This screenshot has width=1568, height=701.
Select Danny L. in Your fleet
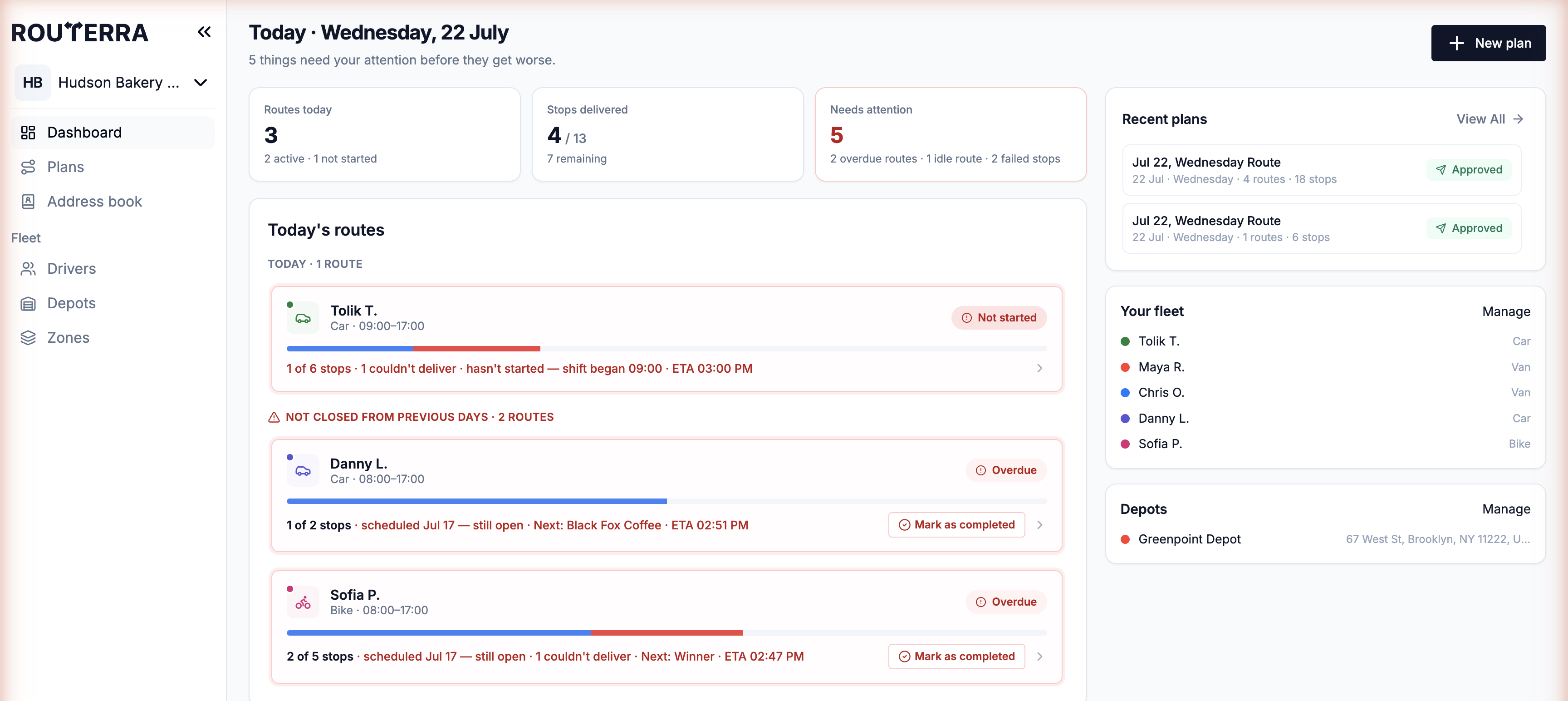pos(1325,418)
